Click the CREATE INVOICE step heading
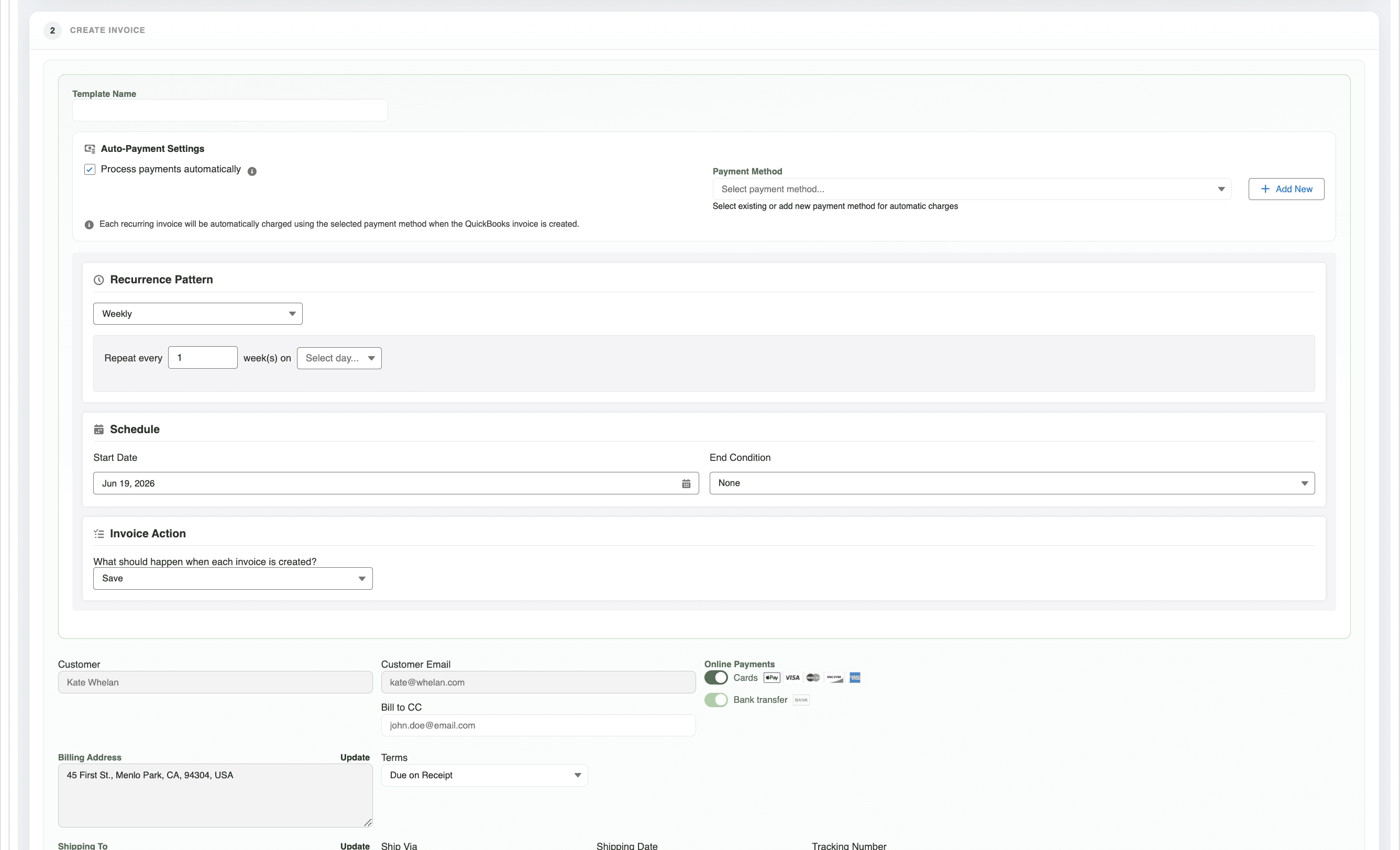Screen dimensions: 1400x850 click(107, 30)
